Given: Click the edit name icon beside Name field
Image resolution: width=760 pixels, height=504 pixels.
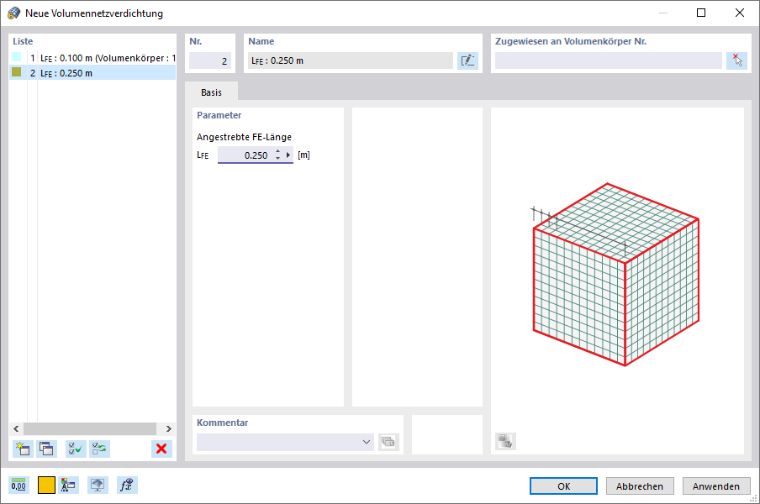Looking at the screenshot, I should [468, 61].
